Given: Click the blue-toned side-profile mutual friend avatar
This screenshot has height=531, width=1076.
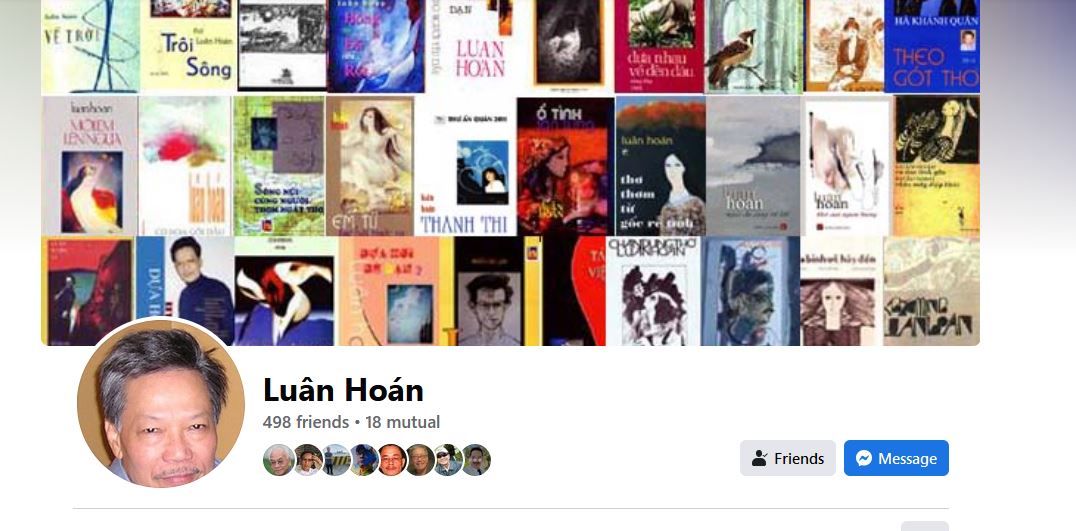Looking at the screenshot, I should pos(364,460).
